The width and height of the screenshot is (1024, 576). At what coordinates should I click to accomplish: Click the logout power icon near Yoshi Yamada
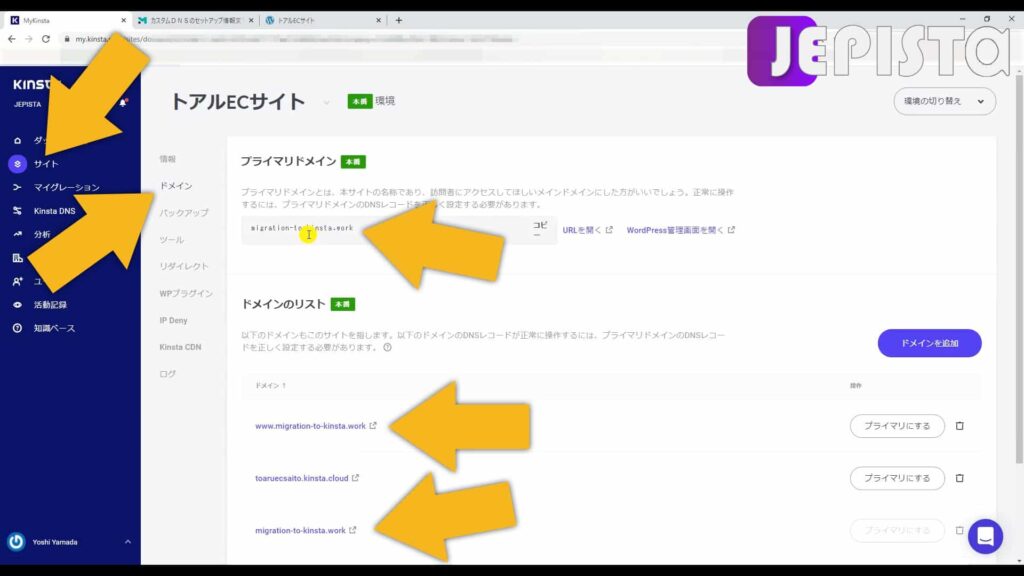tap(15, 542)
